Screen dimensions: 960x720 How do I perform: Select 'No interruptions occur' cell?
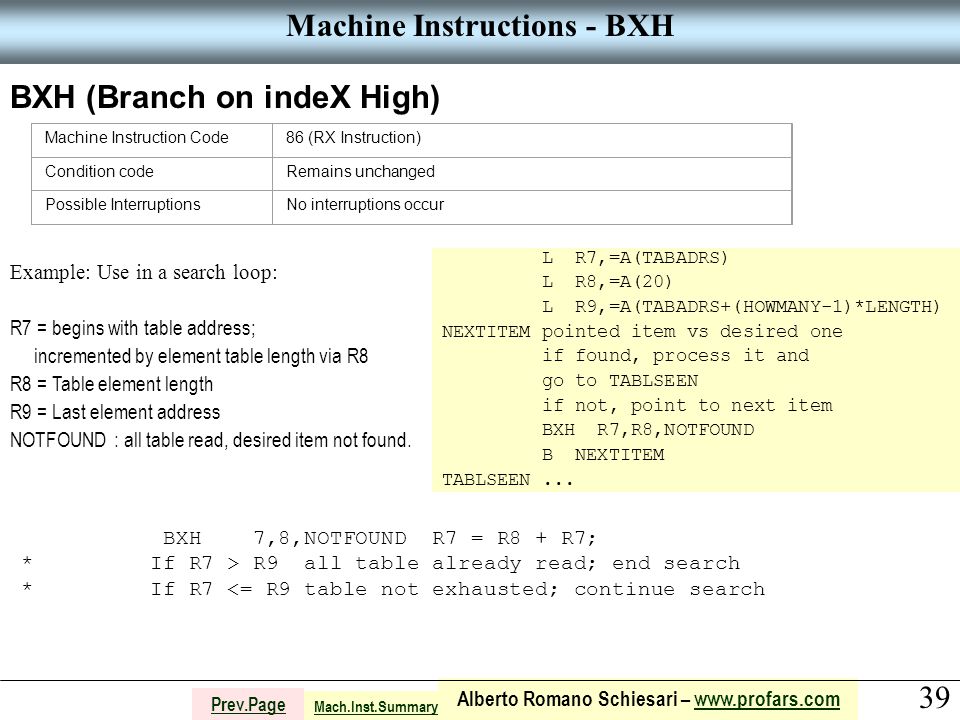(x=532, y=207)
